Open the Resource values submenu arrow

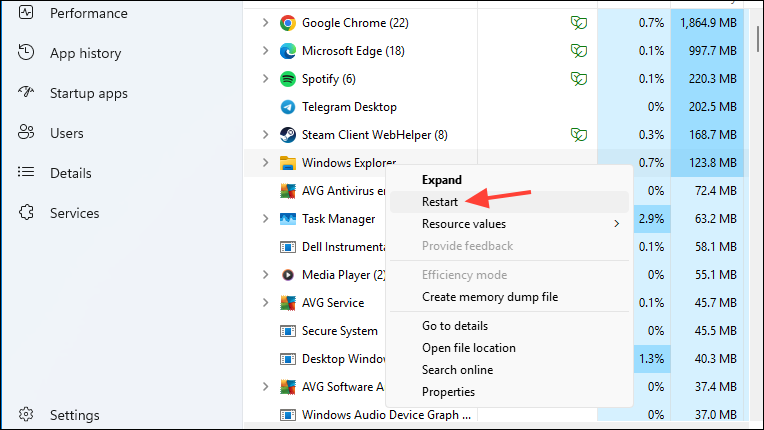pyautogui.click(x=617, y=224)
